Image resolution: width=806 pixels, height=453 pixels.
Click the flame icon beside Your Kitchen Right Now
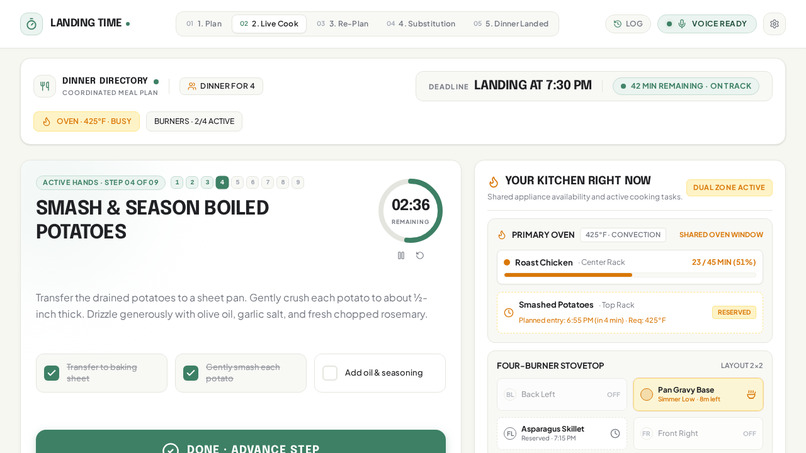click(x=493, y=182)
